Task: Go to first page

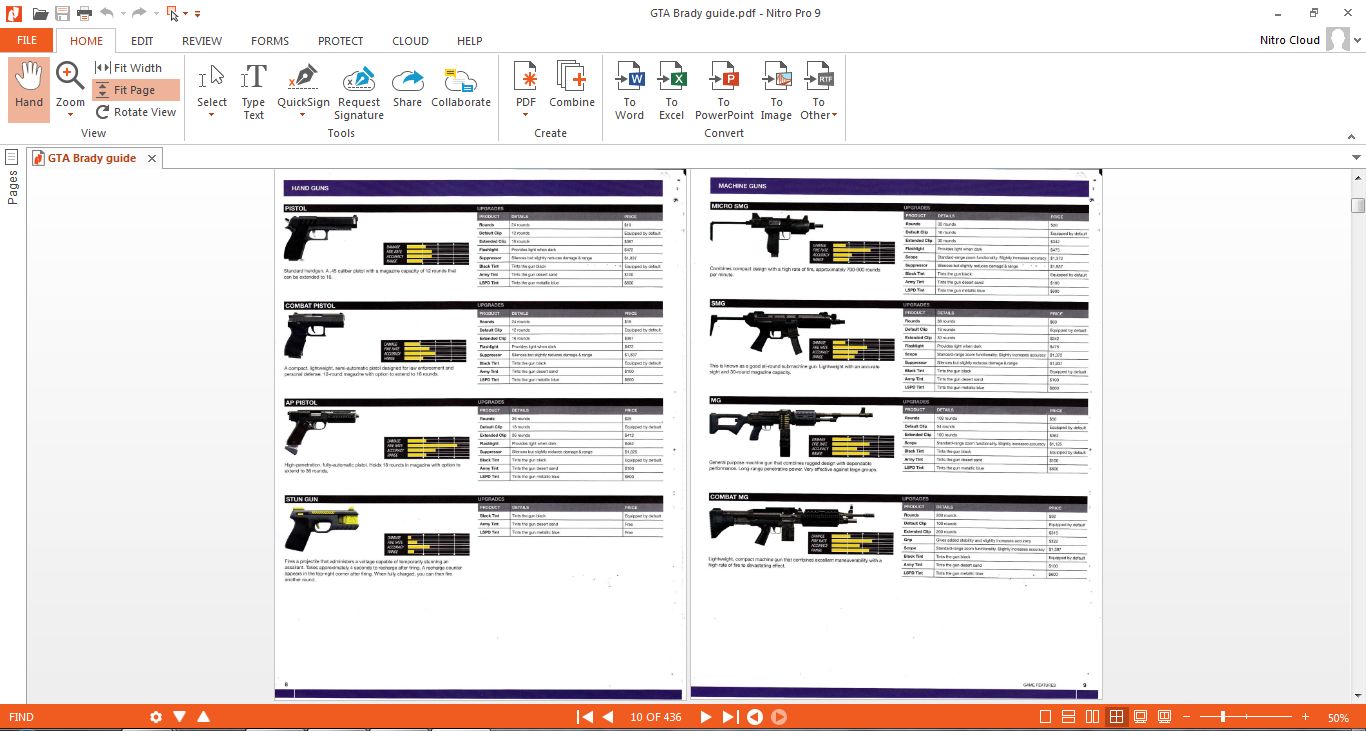Action: (586, 717)
